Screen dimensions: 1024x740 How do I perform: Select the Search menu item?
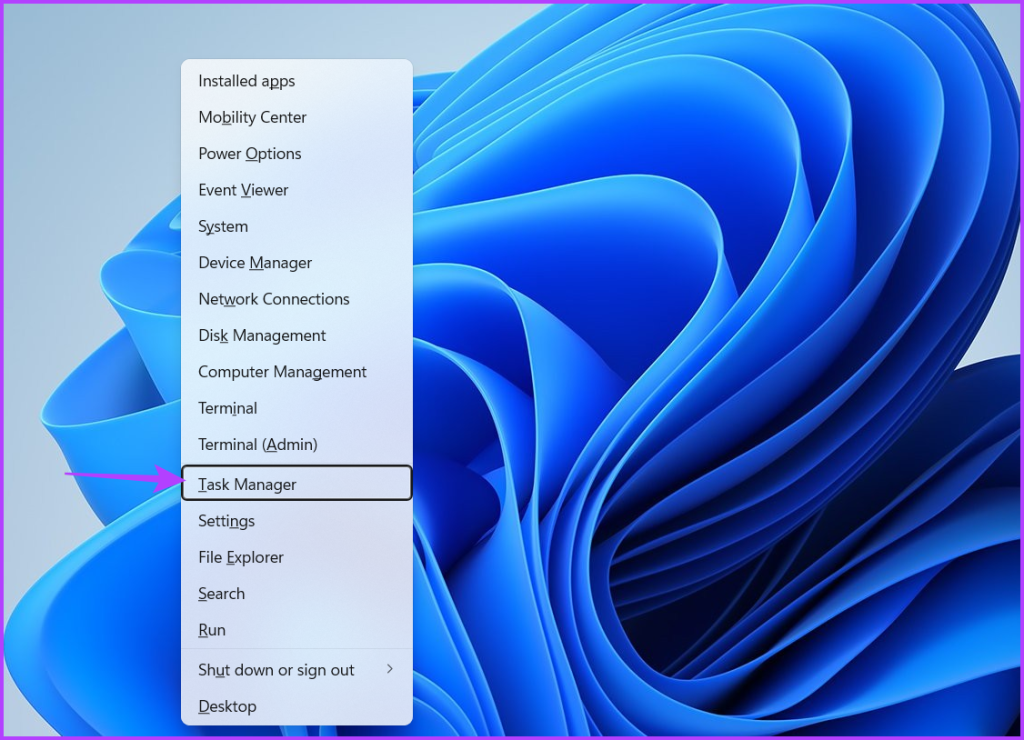(296, 594)
